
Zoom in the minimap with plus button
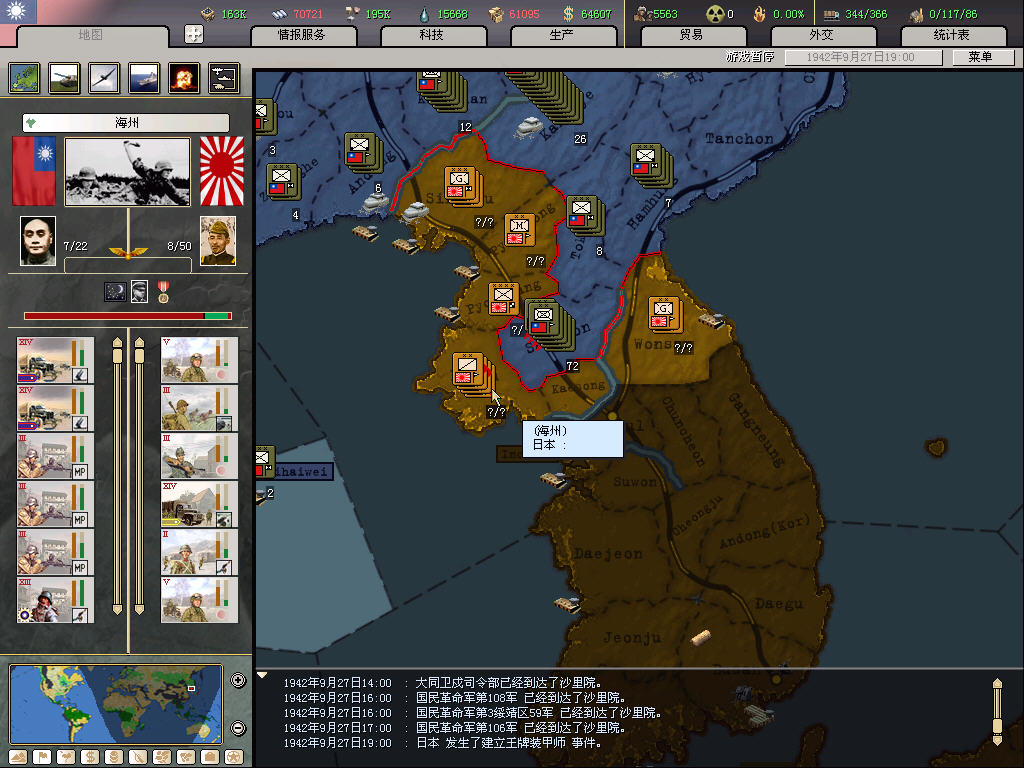click(x=238, y=680)
